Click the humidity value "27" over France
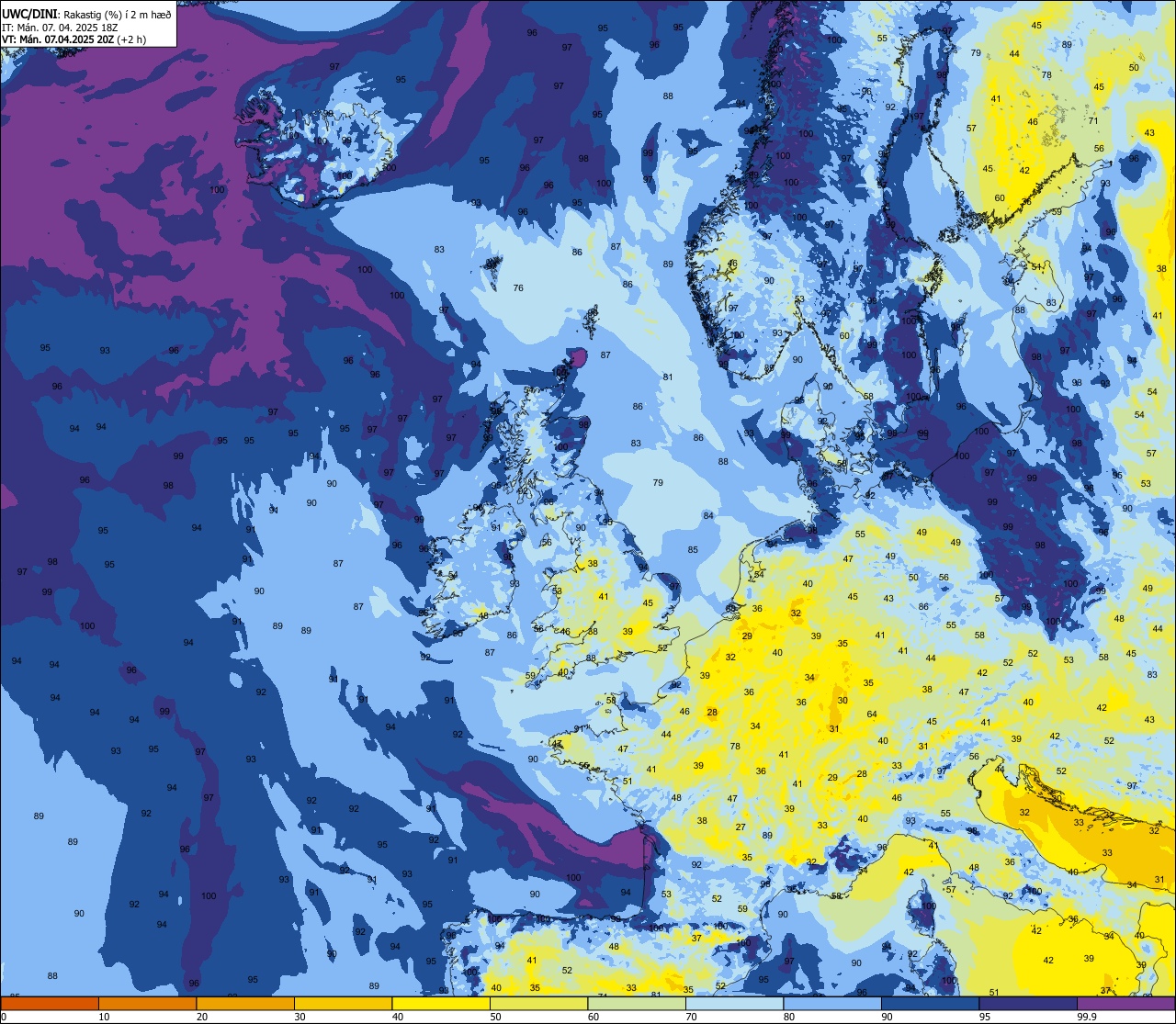Screen dimensions: 1176x1024 (x=741, y=827)
